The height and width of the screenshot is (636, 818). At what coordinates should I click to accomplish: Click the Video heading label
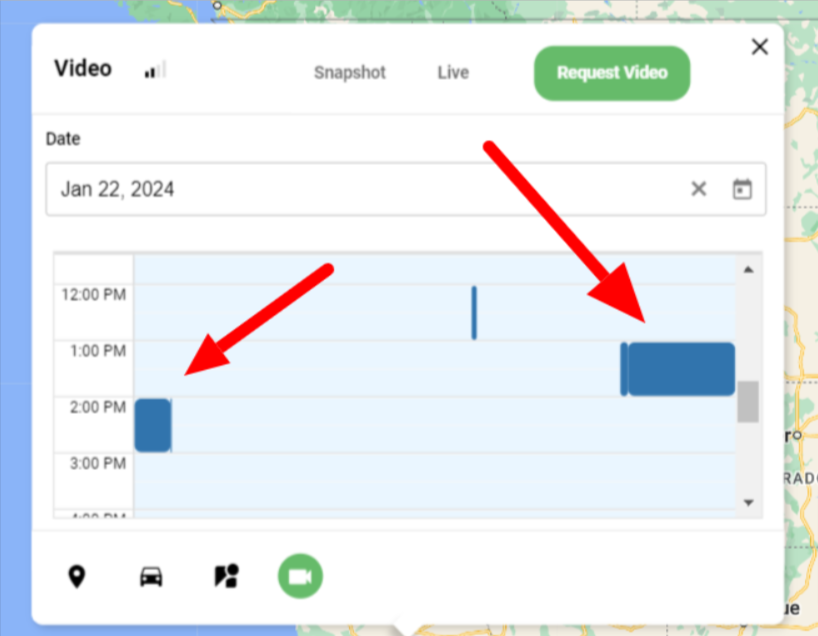(82, 68)
